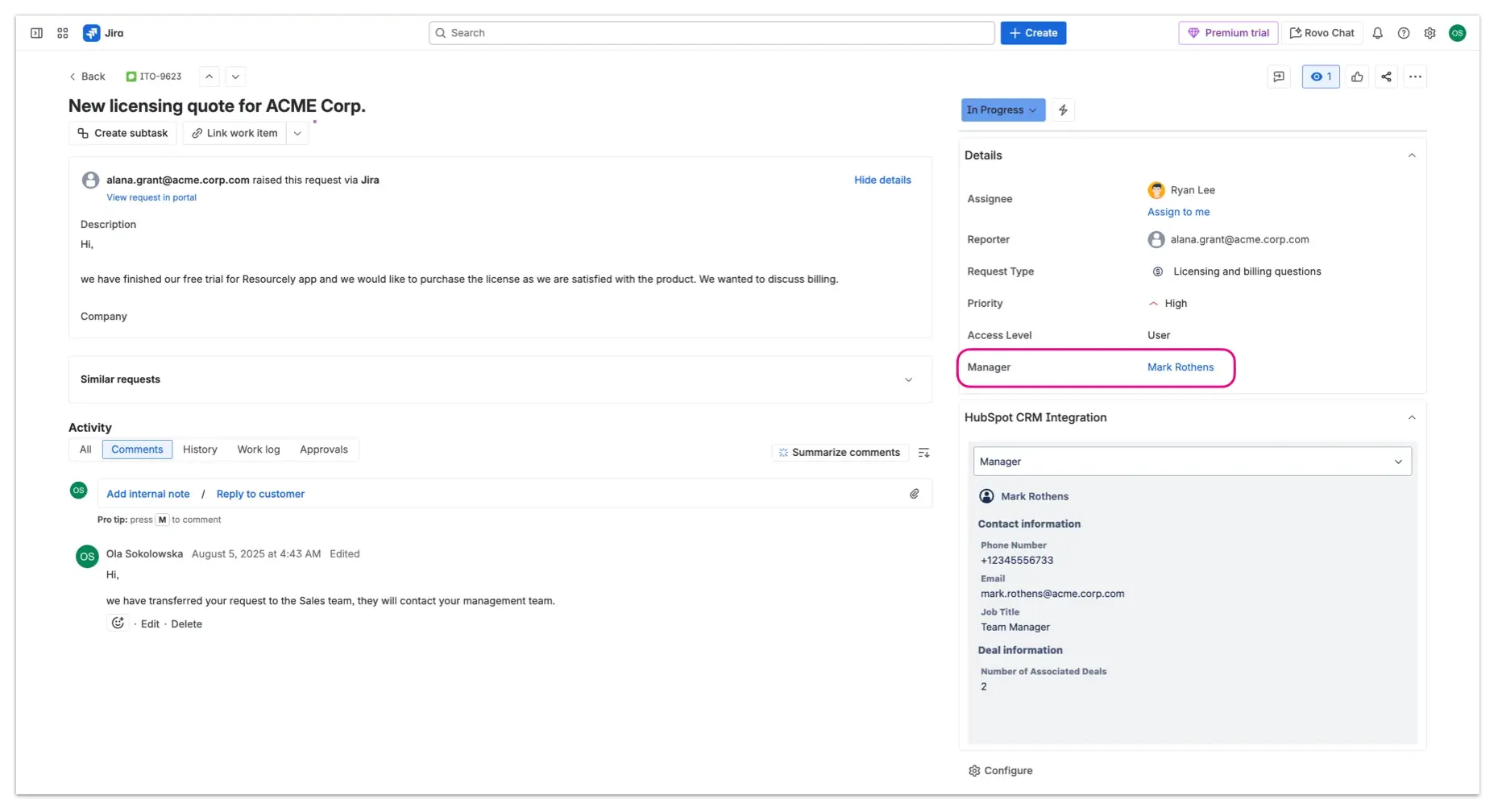Image resolution: width=1502 pixels, height=812 pixels.
Task: Open the help question mark icon
Action: click(x=1404, y=33)
